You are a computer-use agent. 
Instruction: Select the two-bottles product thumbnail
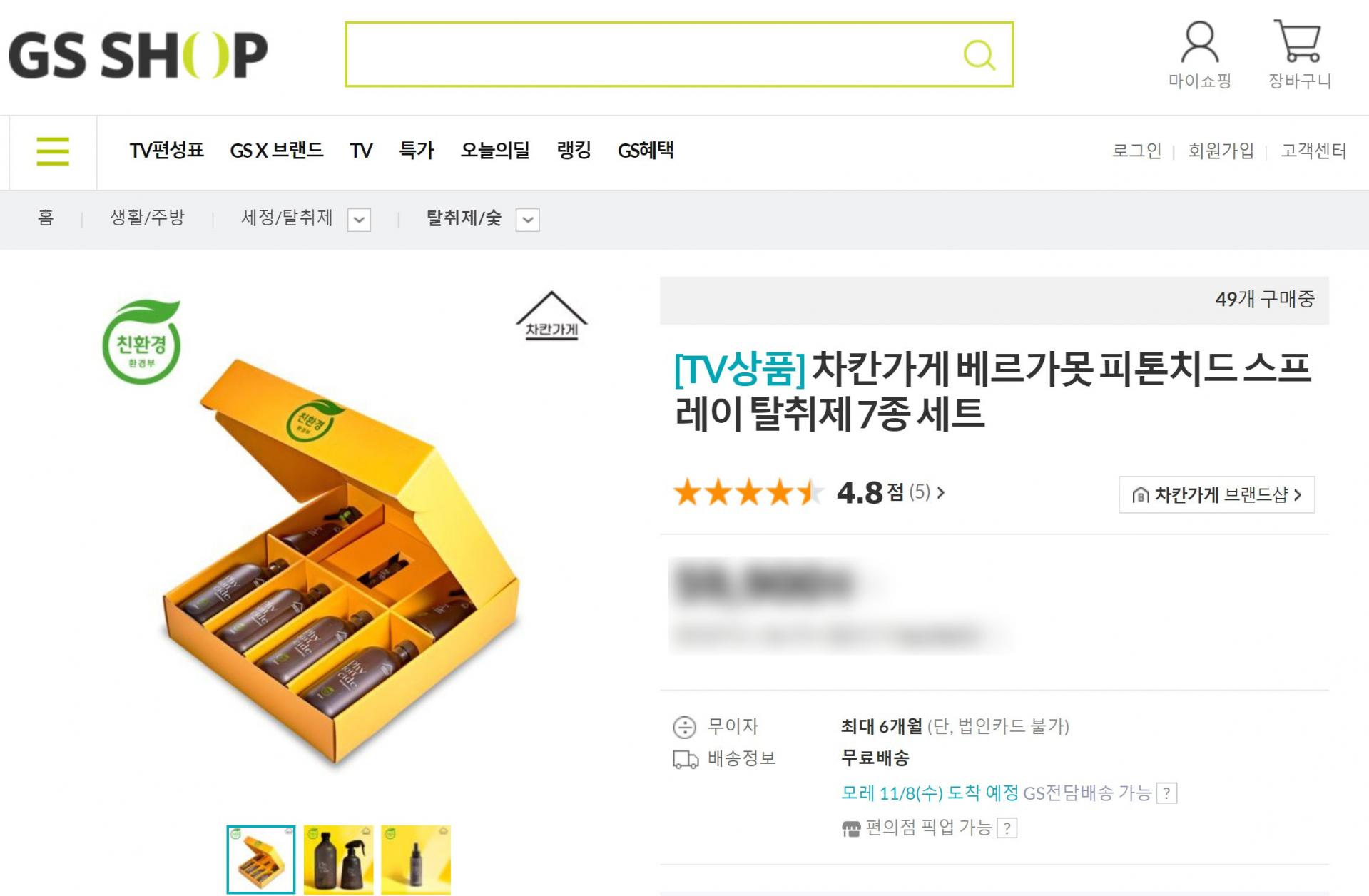[338, 860]
